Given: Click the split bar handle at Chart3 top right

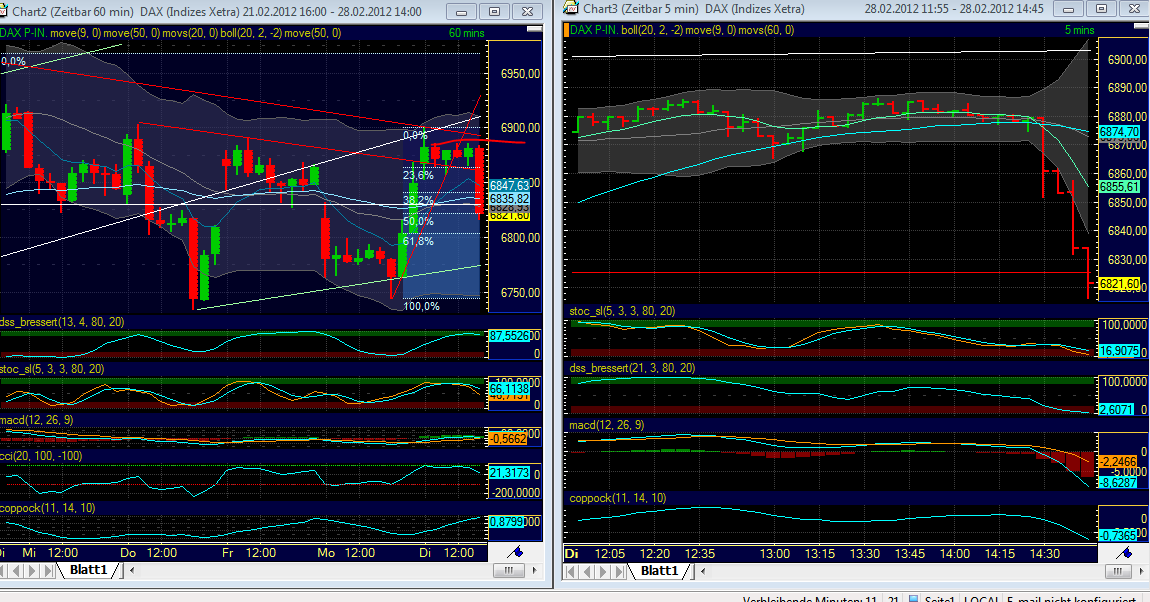Looking at the screenshot, I should [x=1142, y=25].
